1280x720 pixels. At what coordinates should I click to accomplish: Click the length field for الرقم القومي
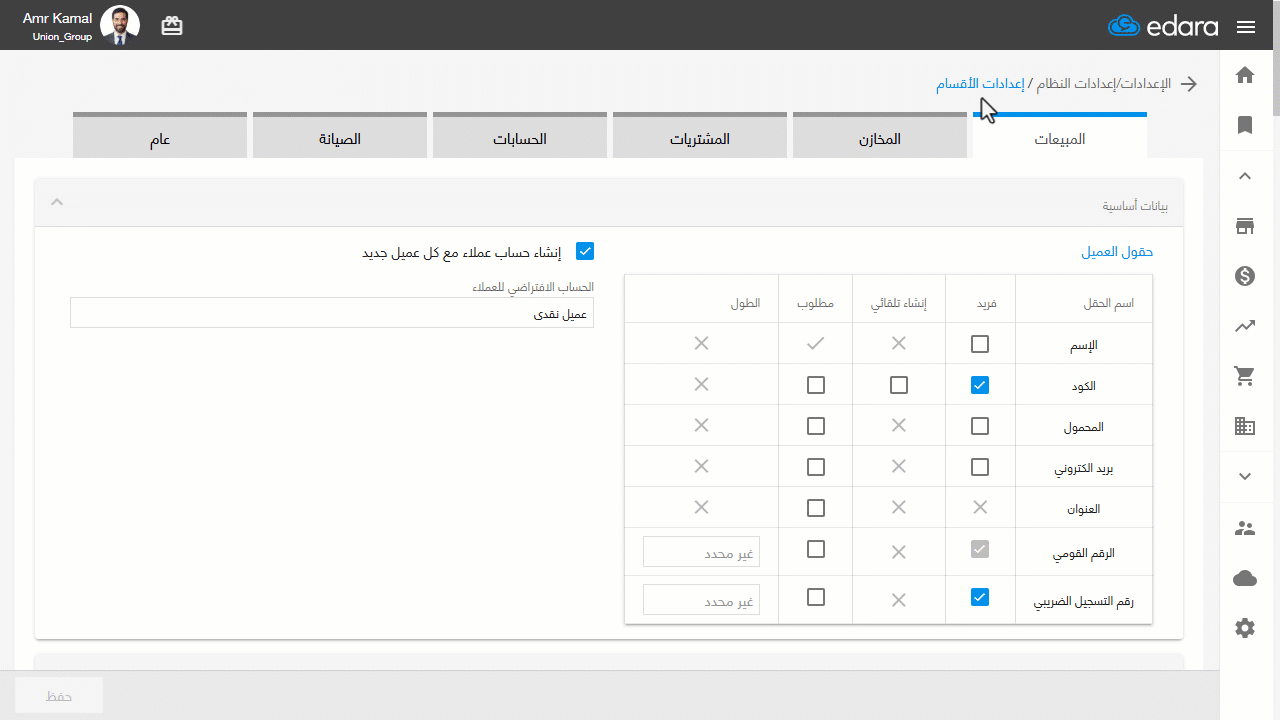[701, 551]
